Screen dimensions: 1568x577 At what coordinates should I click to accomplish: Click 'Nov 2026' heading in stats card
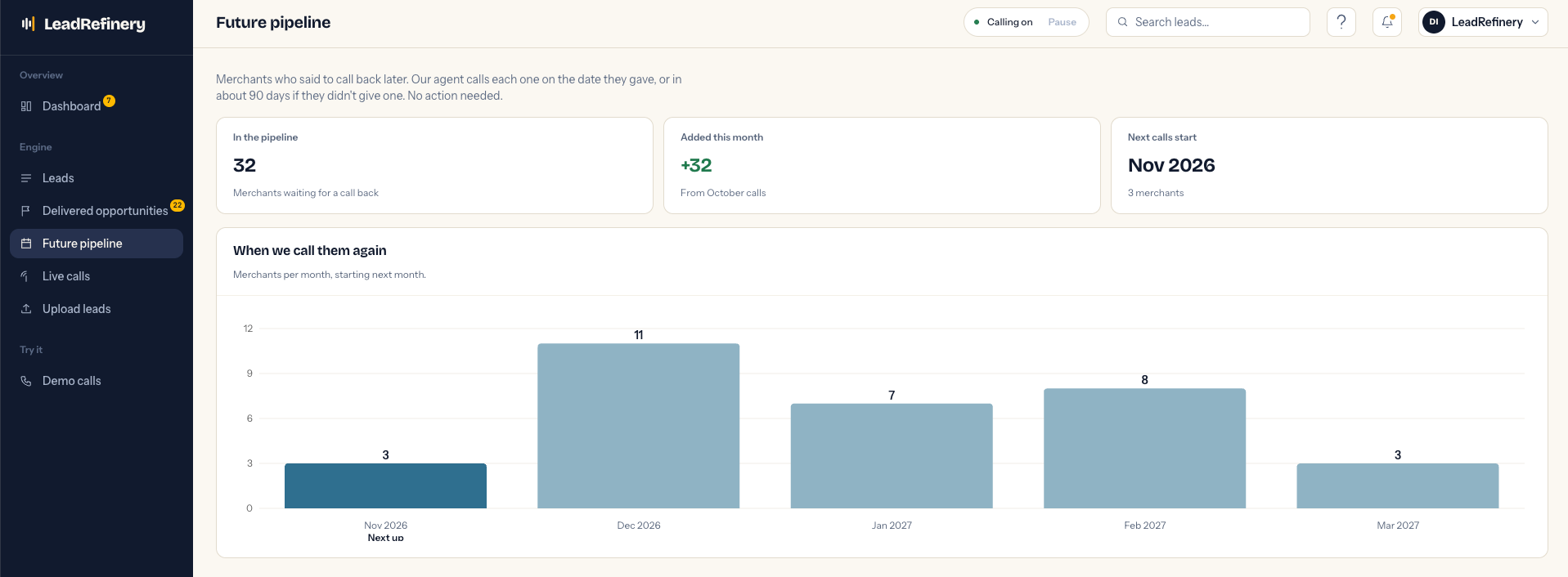[x=1171, y=165]
